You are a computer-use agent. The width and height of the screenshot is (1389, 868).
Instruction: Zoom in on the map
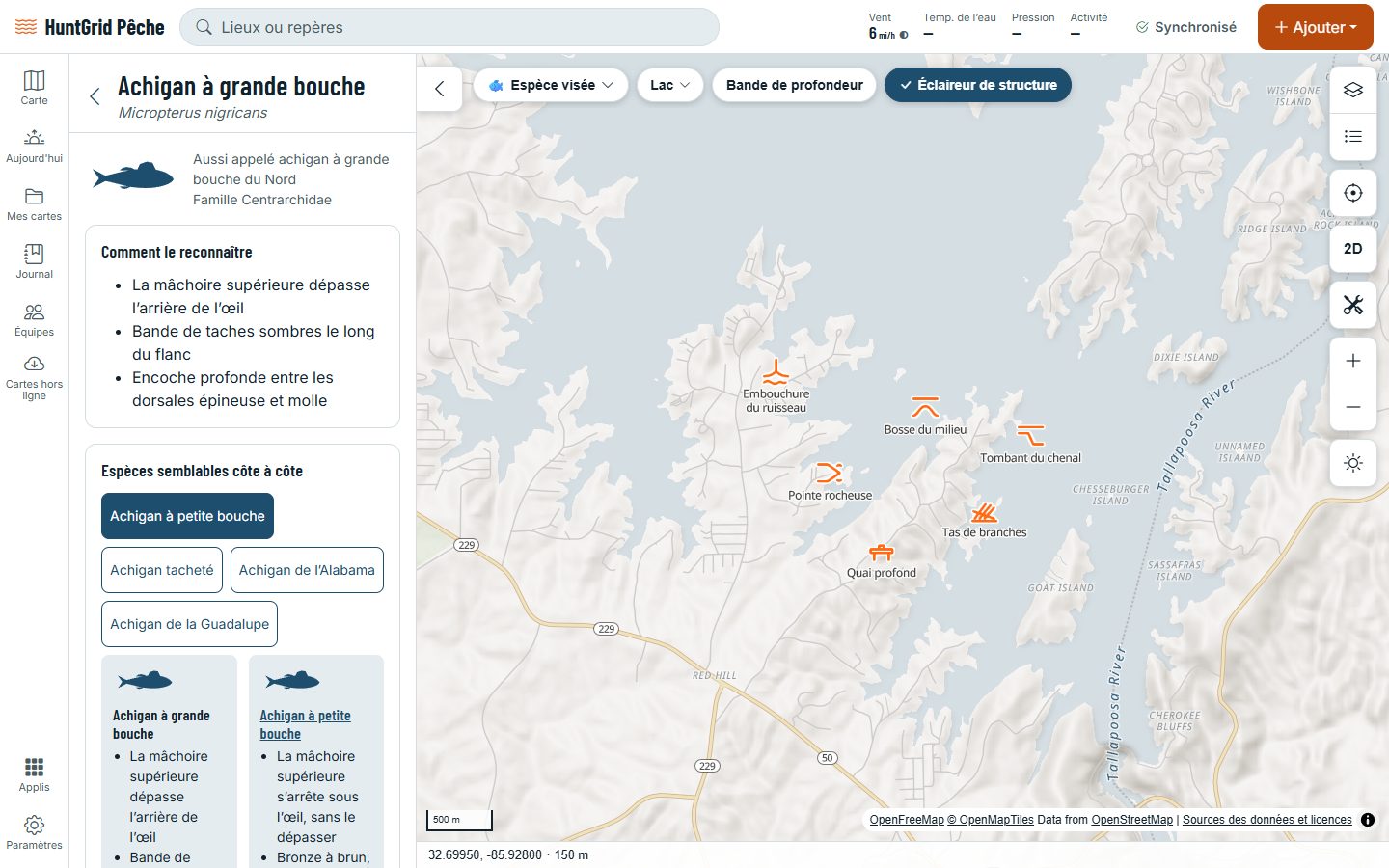(1353, 361)
